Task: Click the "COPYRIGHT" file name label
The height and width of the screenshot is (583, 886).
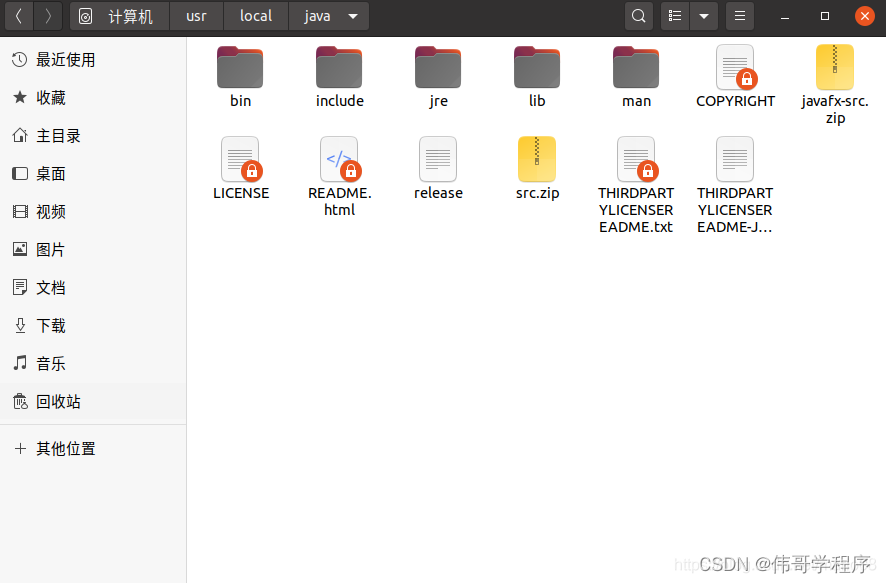Action: click(x=735, y=101)
